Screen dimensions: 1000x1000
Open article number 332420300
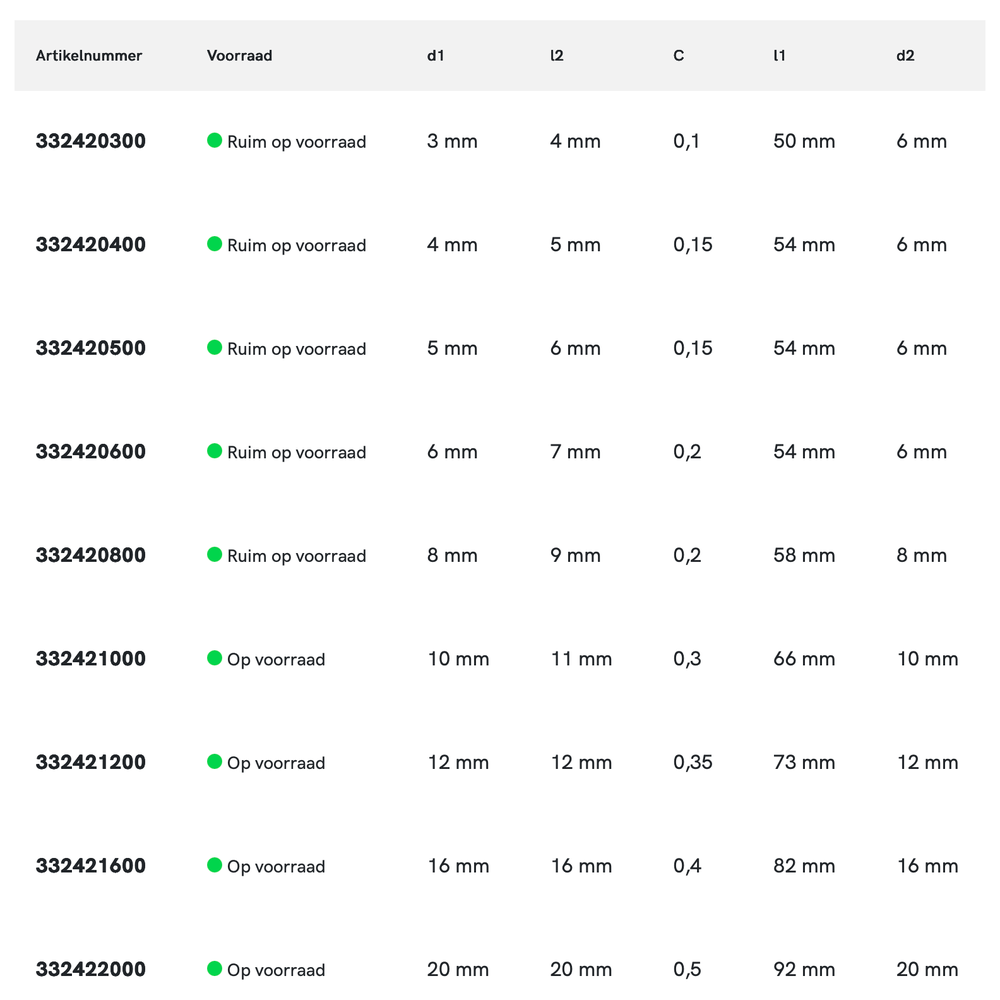(x=91, y=141)
